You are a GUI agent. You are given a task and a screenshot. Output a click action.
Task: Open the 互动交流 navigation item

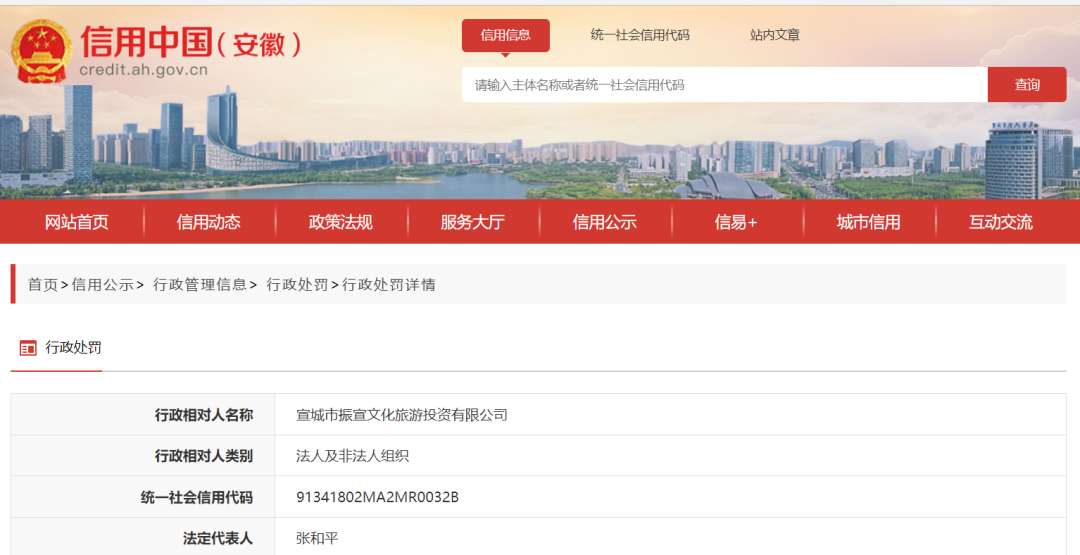point(1001,222)
